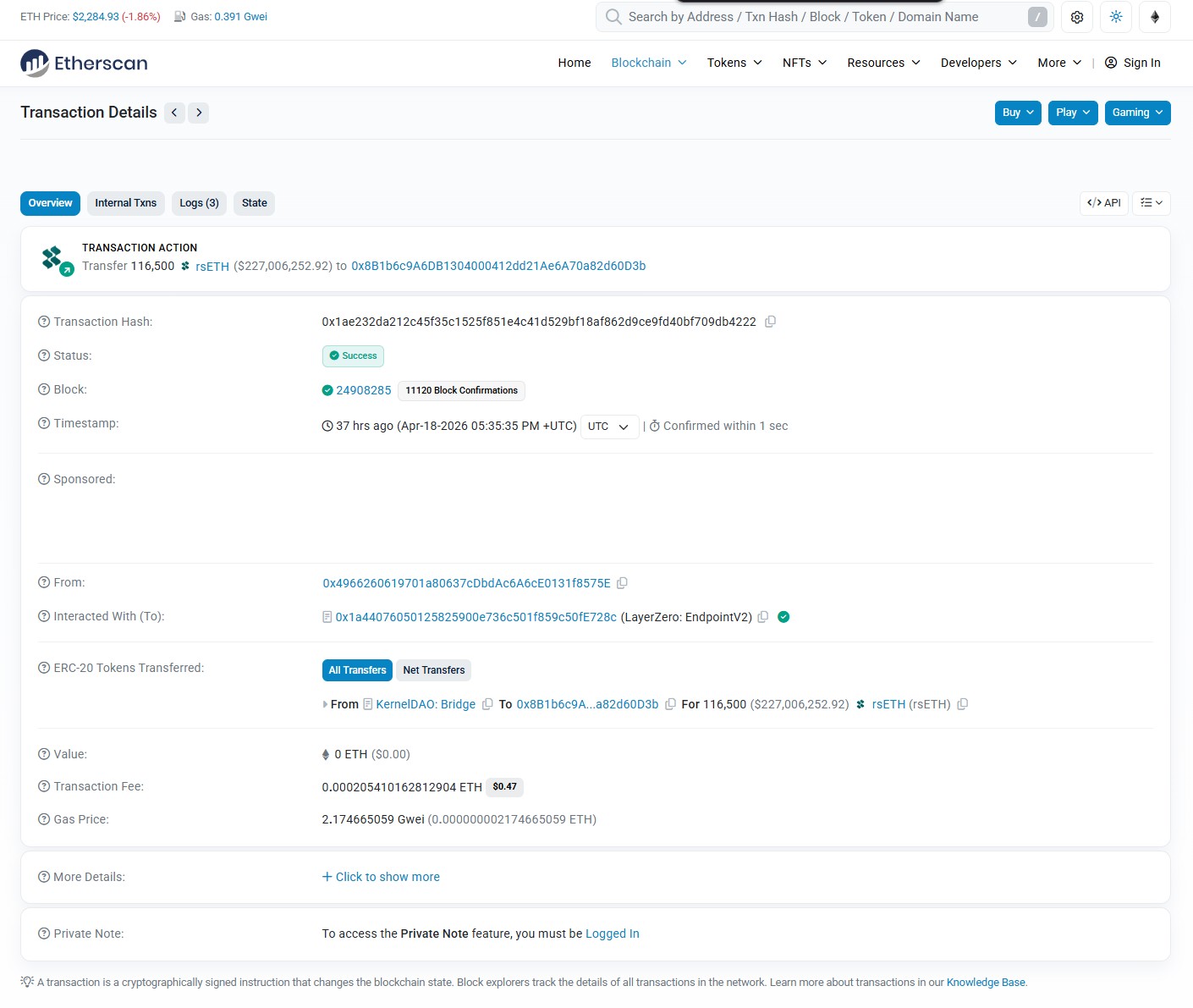Open the Tokens menu
1193x1008 pixels.
[734, 63]
